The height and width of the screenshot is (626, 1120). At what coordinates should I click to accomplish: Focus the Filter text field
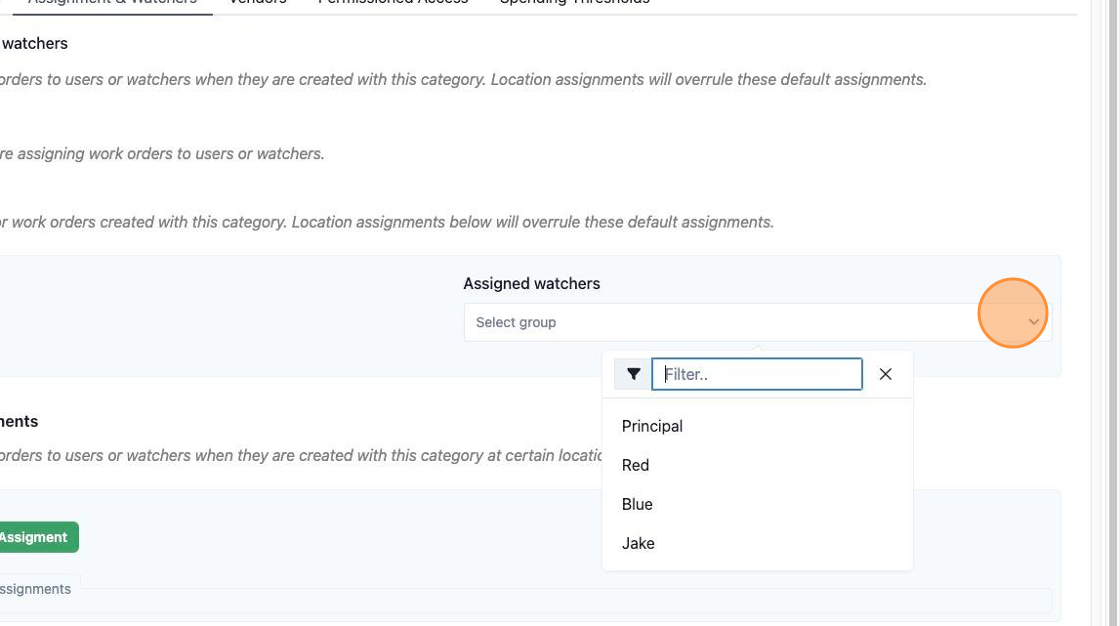756,374
